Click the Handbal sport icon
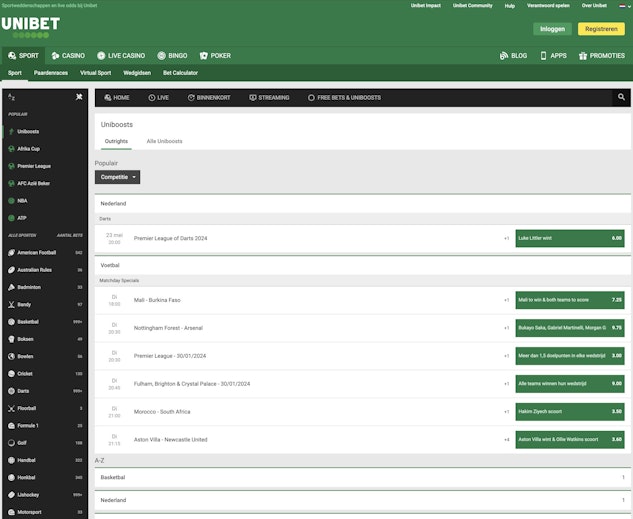Image resolution: width=633 pixels, height=519 pixels. pos(11,460)
